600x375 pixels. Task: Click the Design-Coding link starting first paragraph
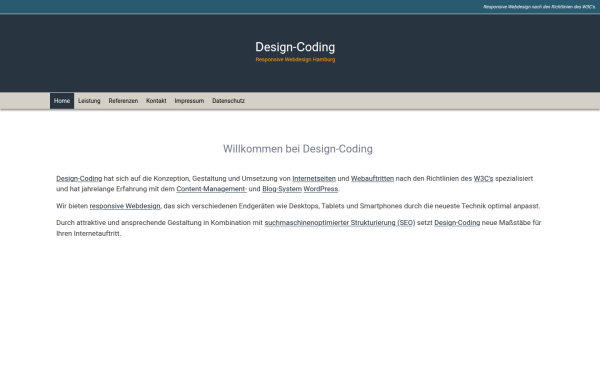79,178
